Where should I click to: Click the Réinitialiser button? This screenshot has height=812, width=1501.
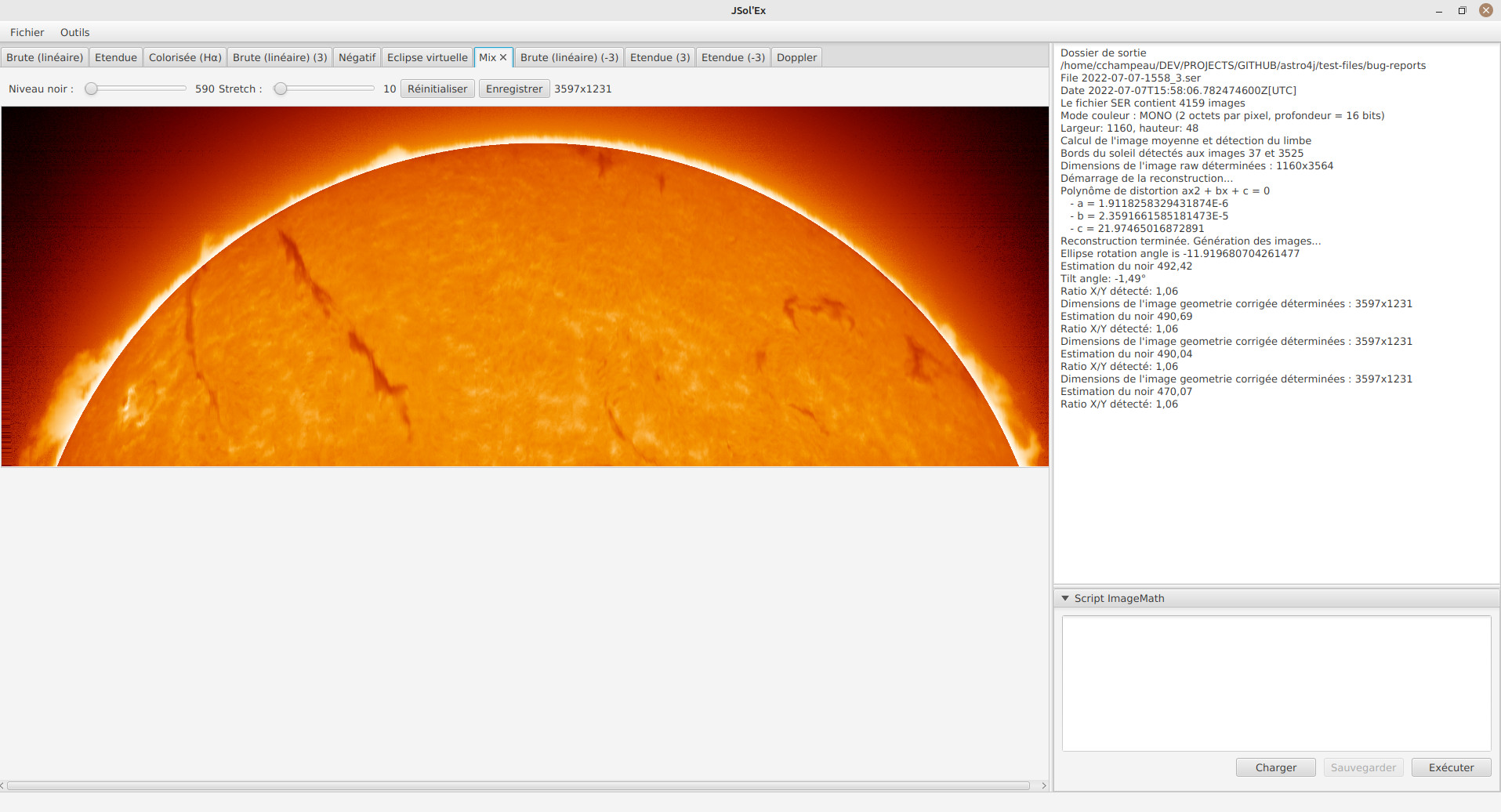437,89
